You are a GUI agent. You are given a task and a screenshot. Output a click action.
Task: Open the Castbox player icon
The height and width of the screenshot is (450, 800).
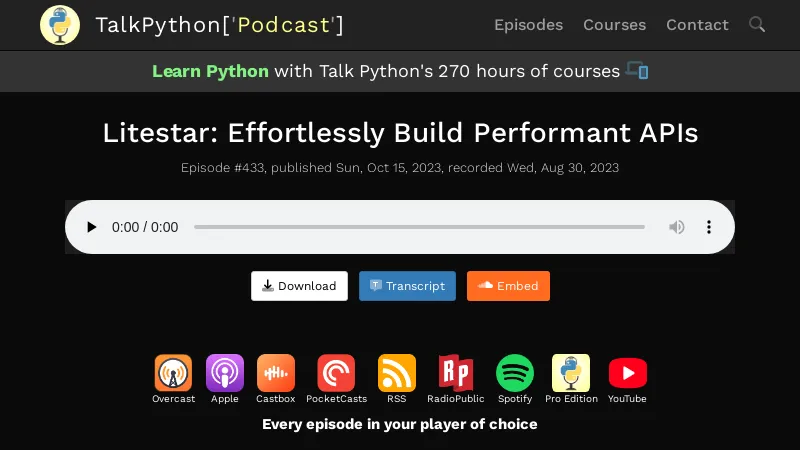pos(275,373)
